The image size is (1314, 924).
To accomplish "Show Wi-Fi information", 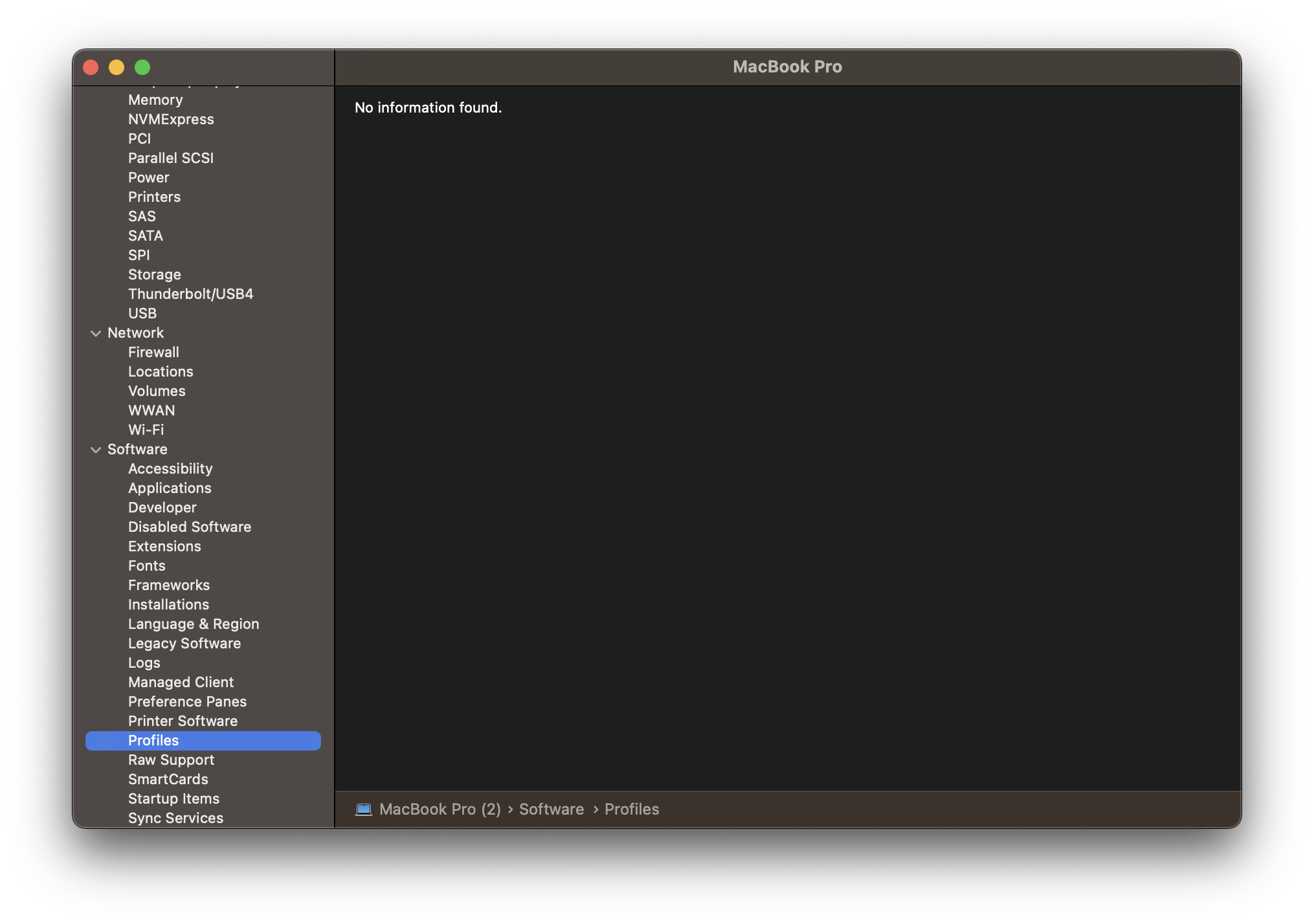I will [146, 430].
